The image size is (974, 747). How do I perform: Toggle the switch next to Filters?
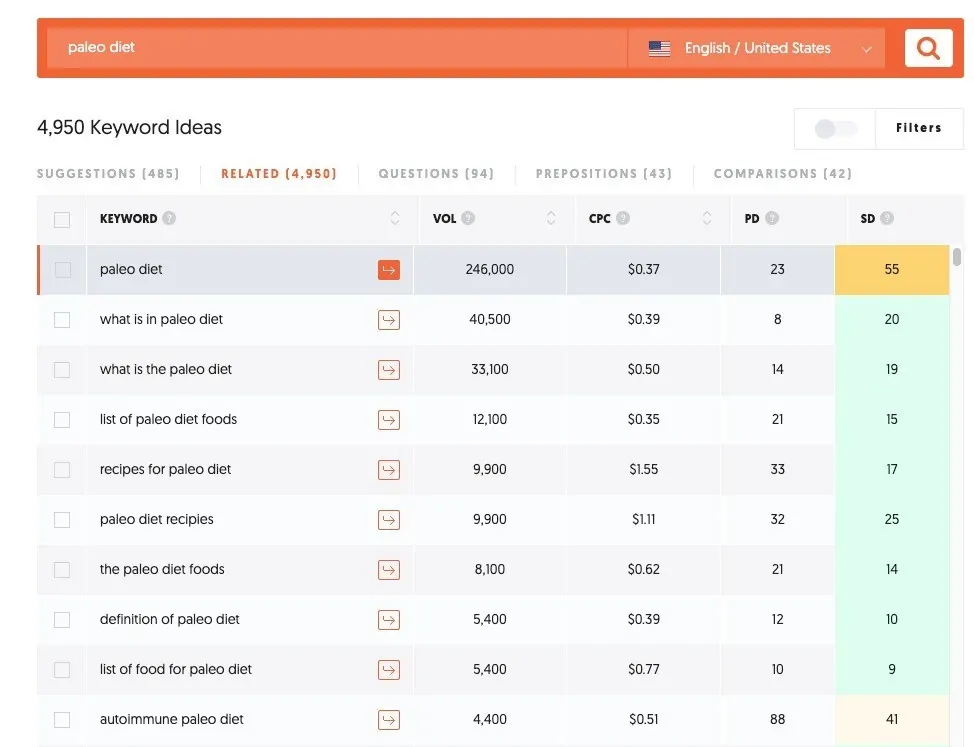pos(835,128)
